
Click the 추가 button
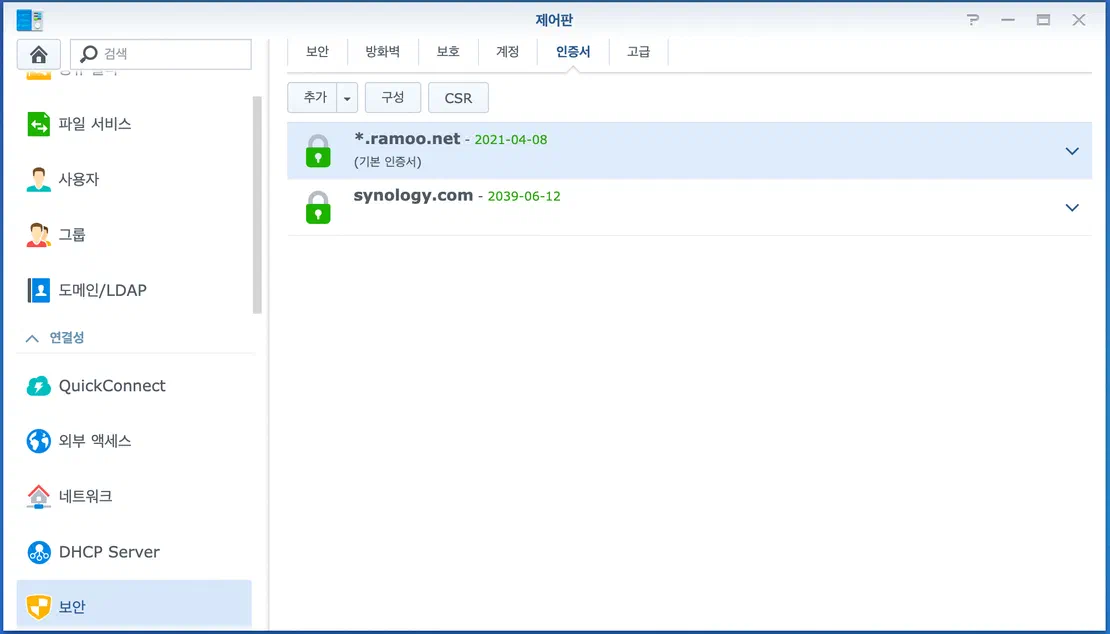(314, 98)
